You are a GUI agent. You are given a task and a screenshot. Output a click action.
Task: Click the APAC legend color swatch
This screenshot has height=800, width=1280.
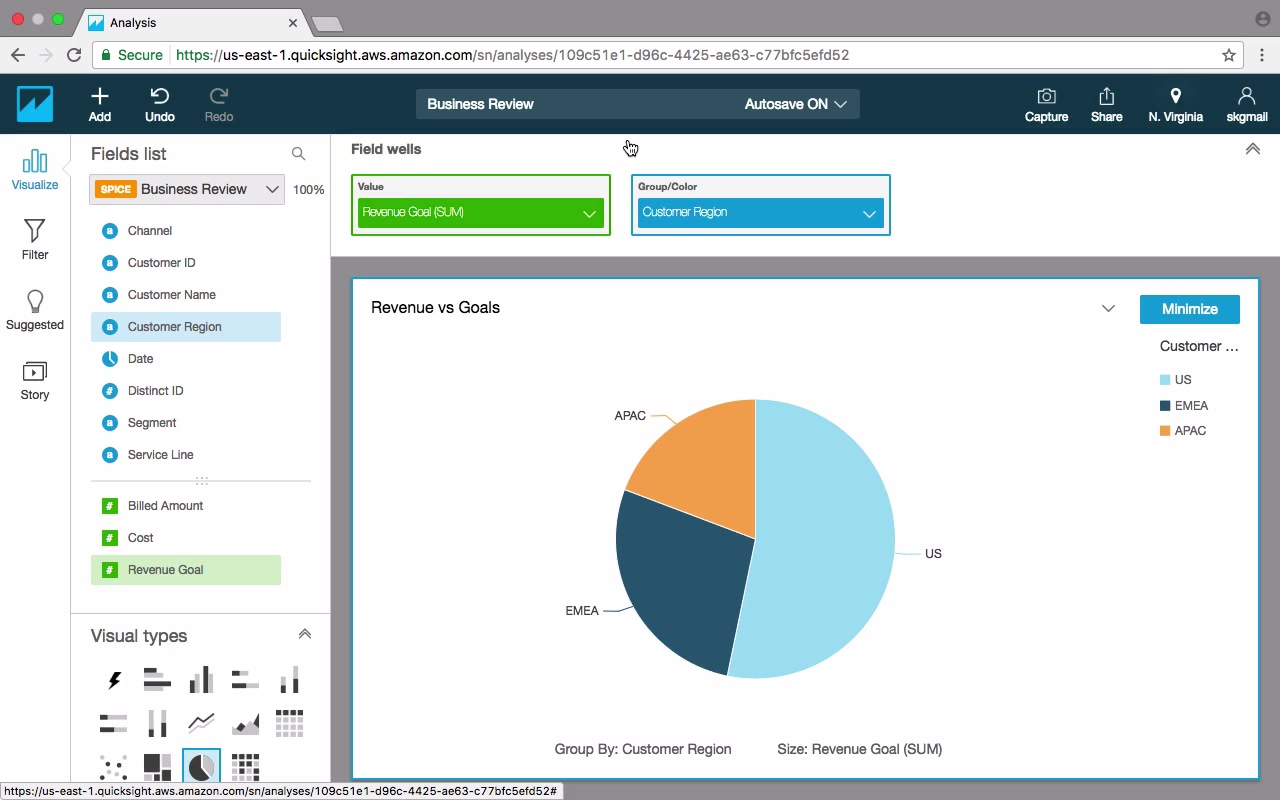tap(1165, 431)
